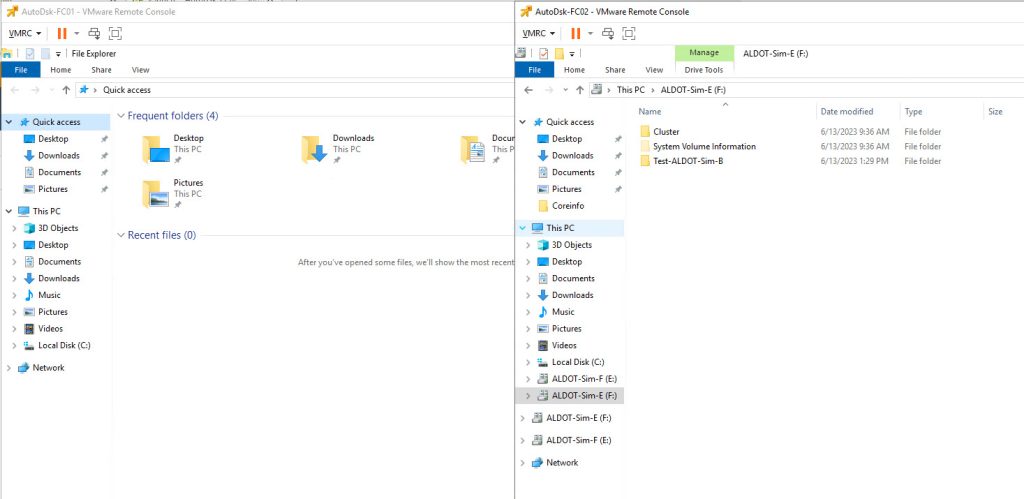
Task: Click Manage contextual tab in FC02 explorer
Action: point(704,53)
